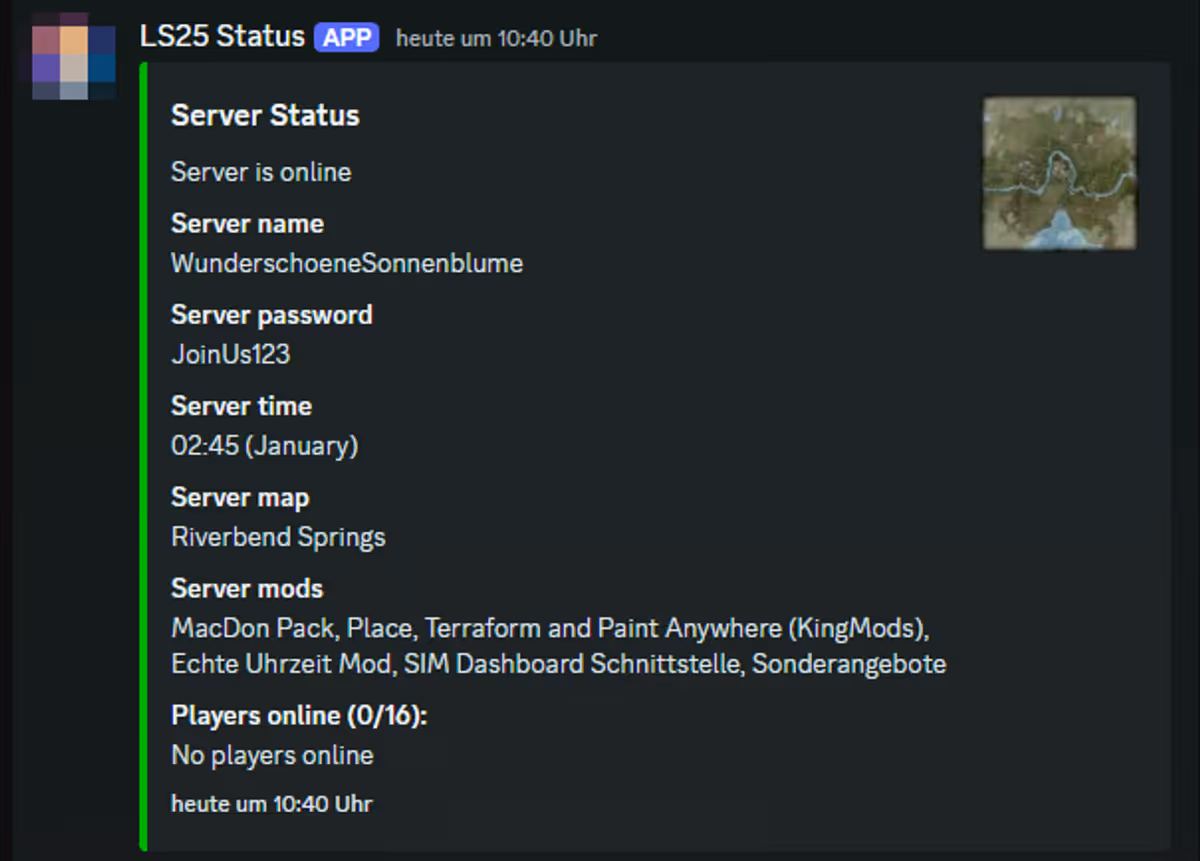Select the Server is online status line

[x=261, y=172]
